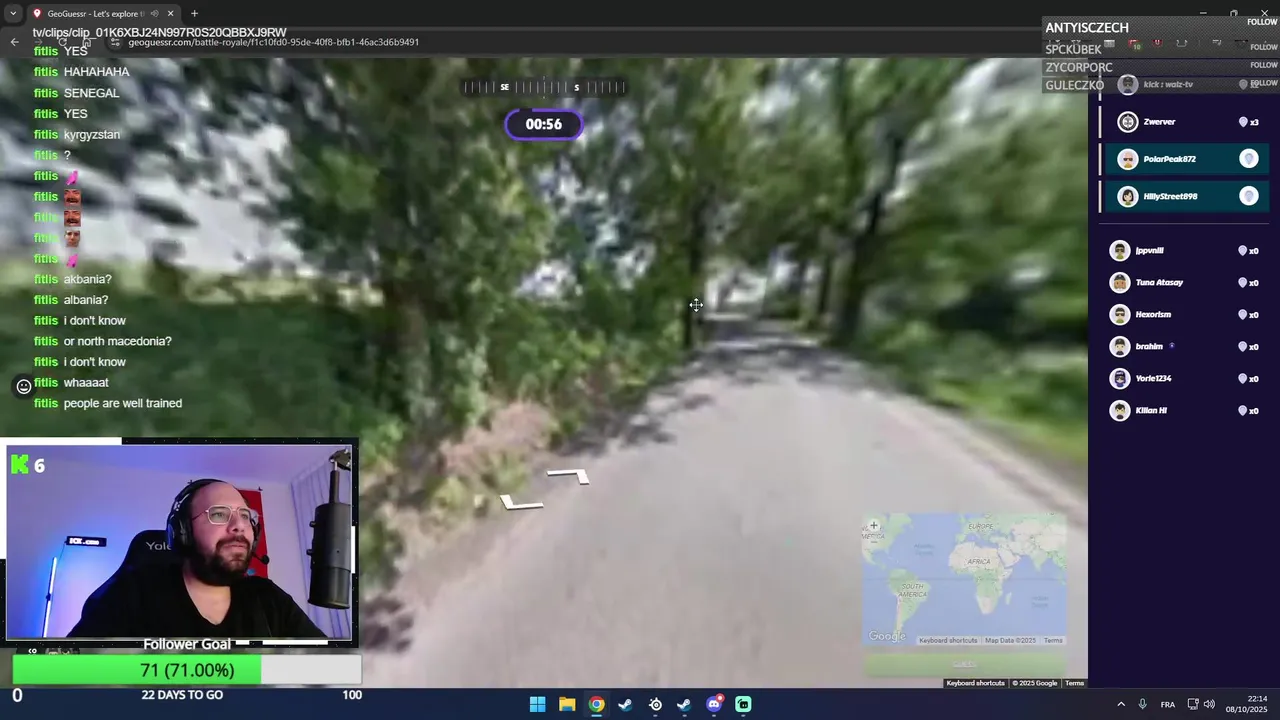Select PolarPeak872 player row
This screenshot has height=720, width=1280.
1185,159
